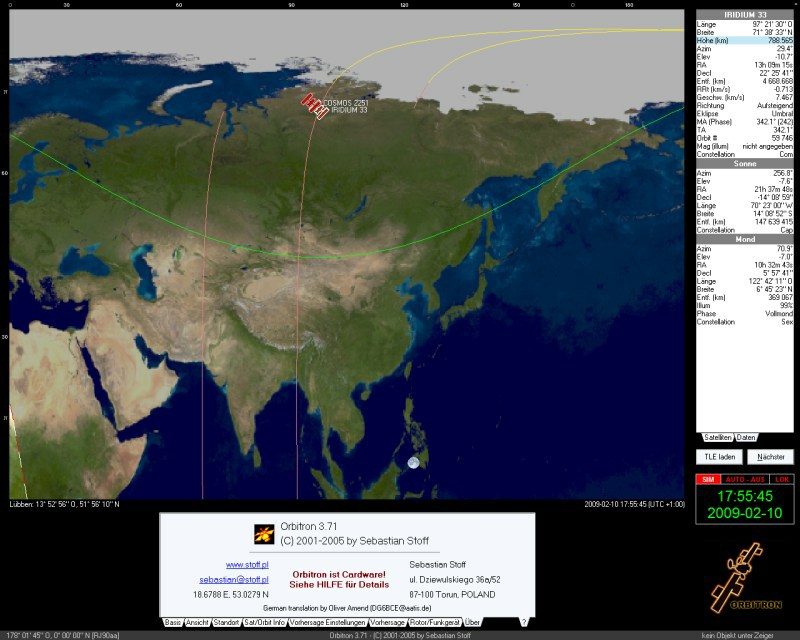Select the Geschw. (km/s) row
This screenshot has width=800, height=640.
(x=745, y=97)
